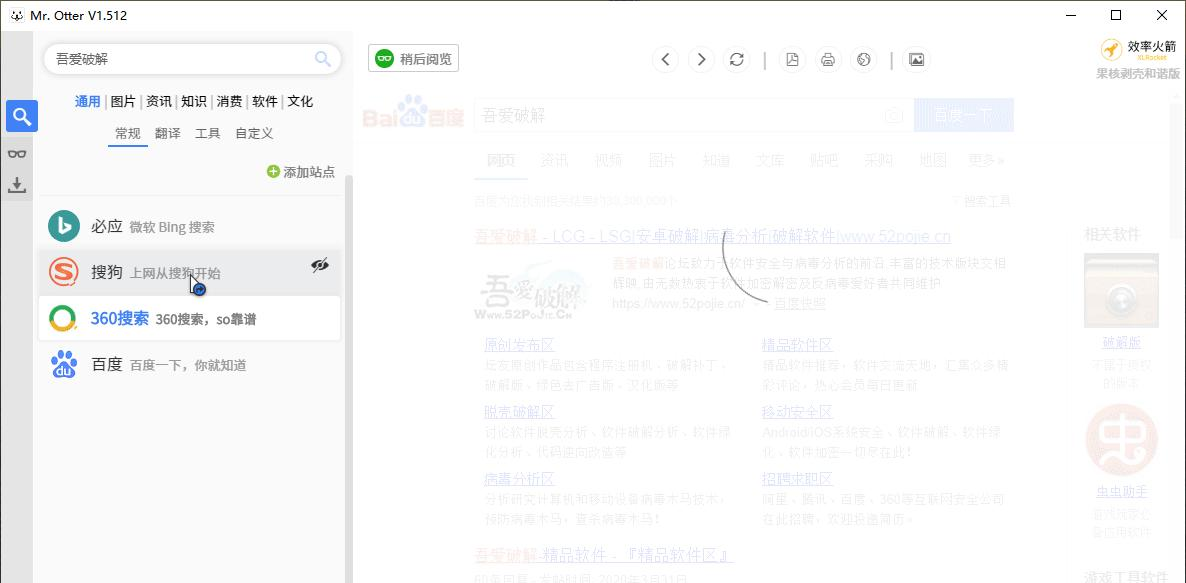This screenshot has width=1186, height=583.
Task: Select the 文化 category
Action: point(300,101)
